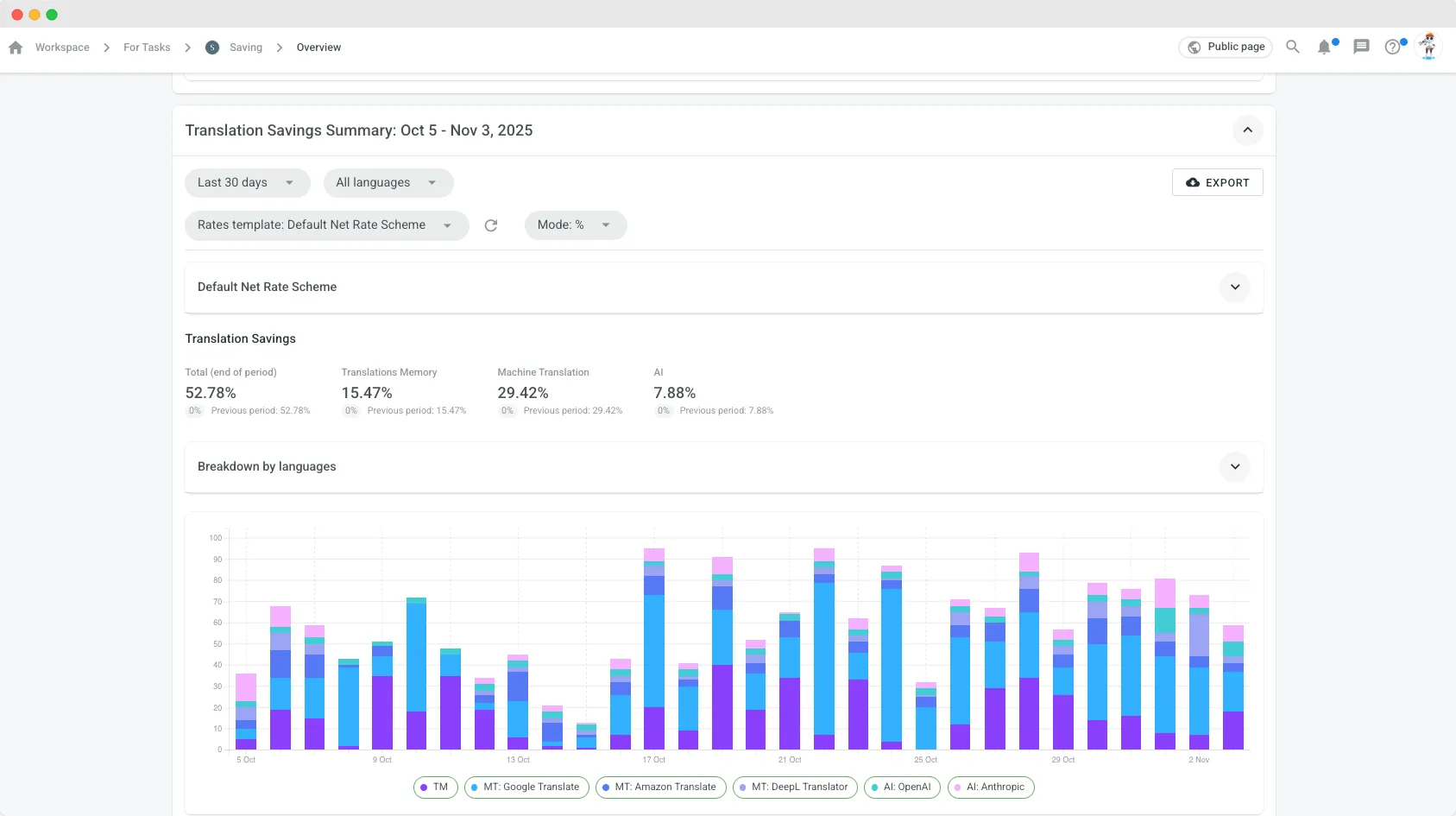
Task: Click the refresh rates icon
Action: coord(491,225)
